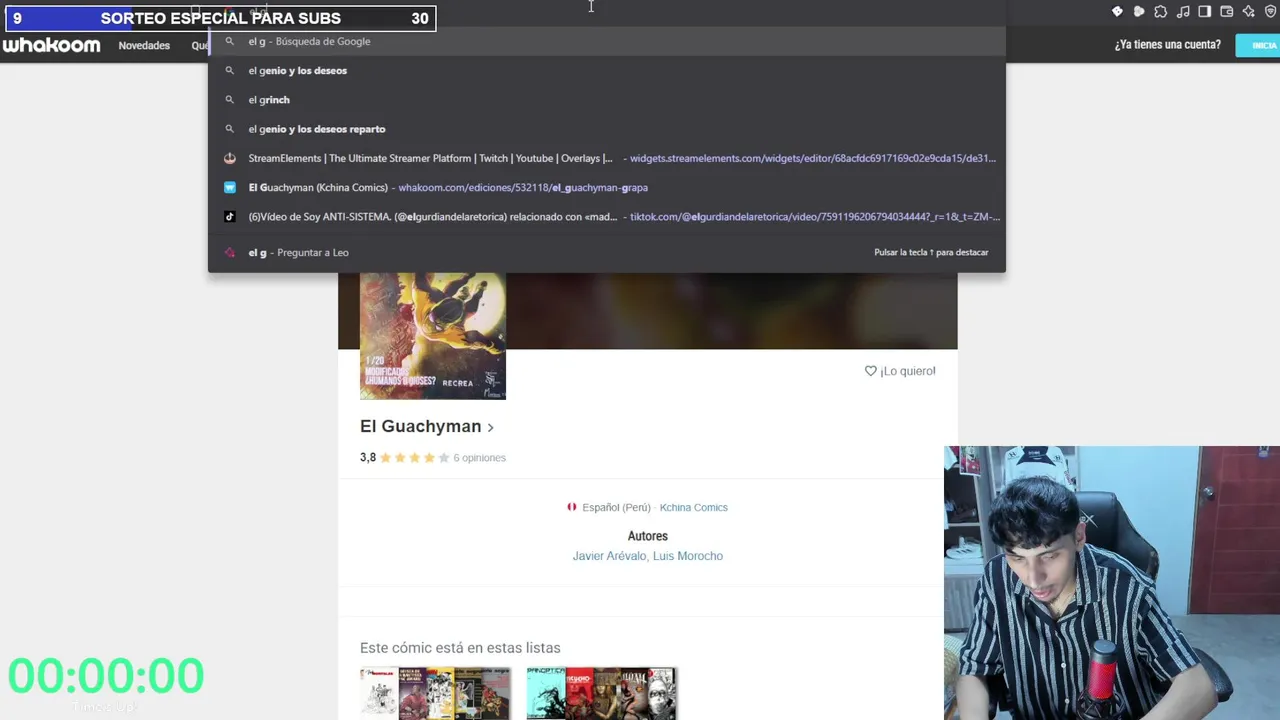1280x720 pixels.
Task: Open first list thumbnail under 'estas listas'
Action: 435,693
